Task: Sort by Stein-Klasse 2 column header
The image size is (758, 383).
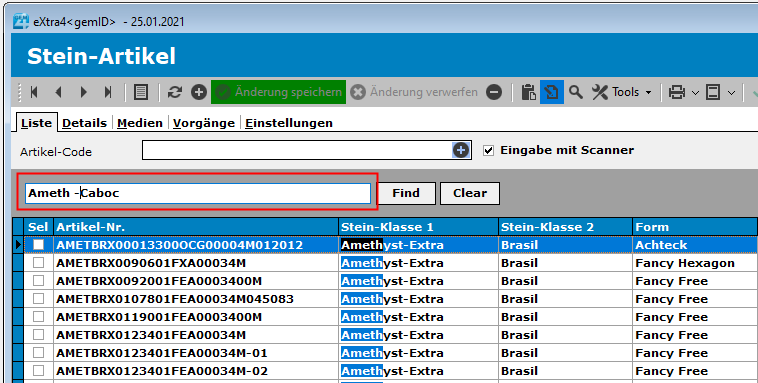Action: (x=565, y=227)
